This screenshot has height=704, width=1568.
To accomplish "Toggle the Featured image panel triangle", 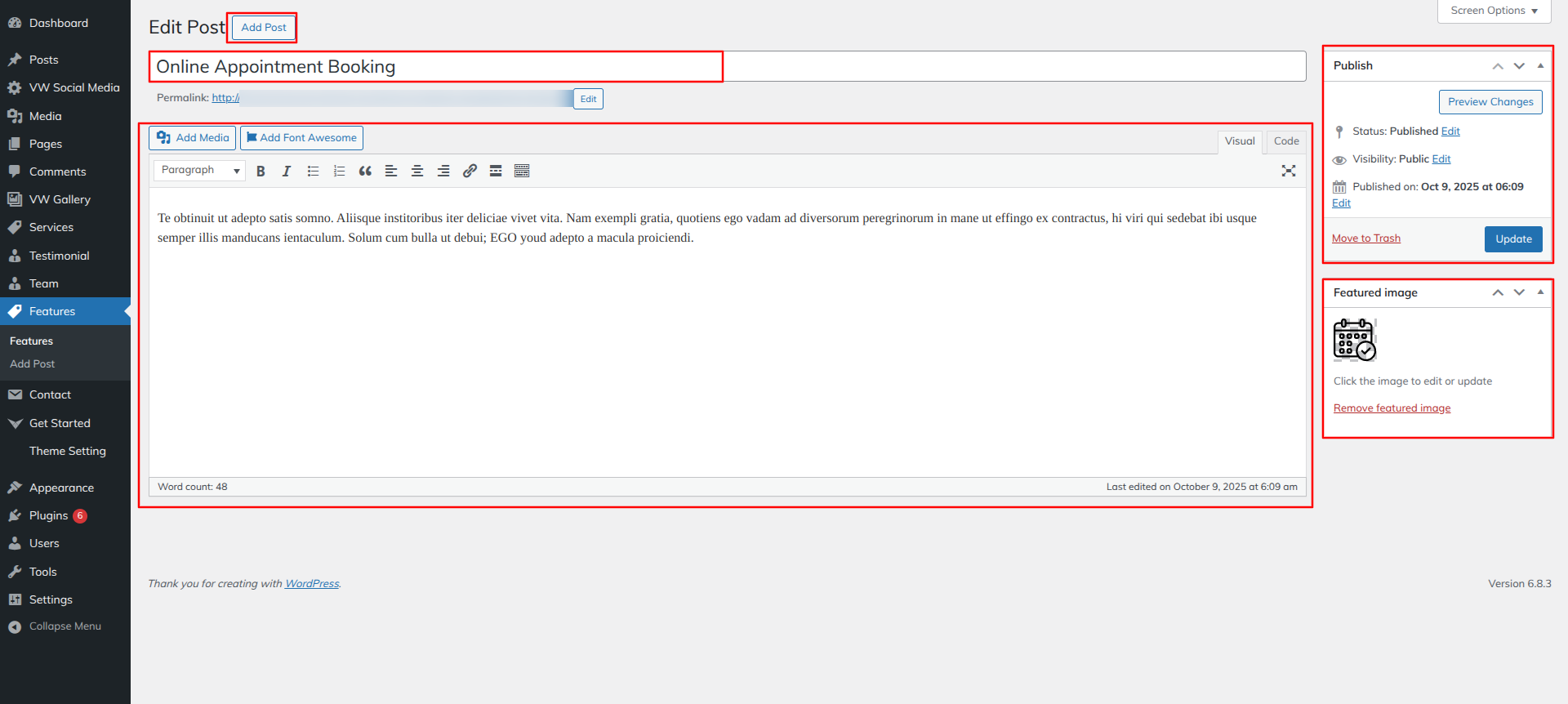I will coord(1540,292).
